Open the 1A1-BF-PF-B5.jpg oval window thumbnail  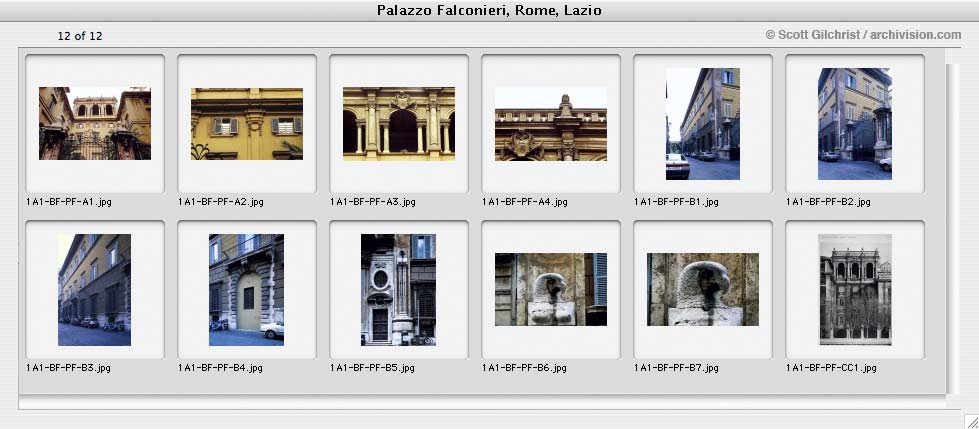click(x=398, y=290)
